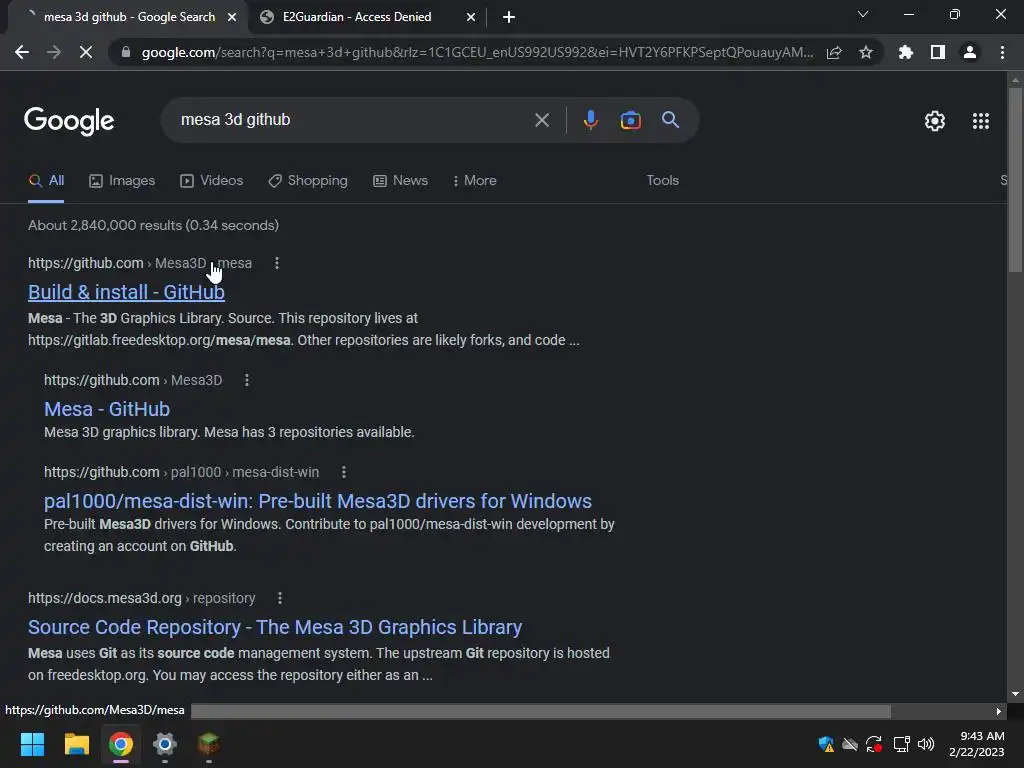Submit search with magnifier icon
The height and width of the screenshot is (768, 1024).
670,120
